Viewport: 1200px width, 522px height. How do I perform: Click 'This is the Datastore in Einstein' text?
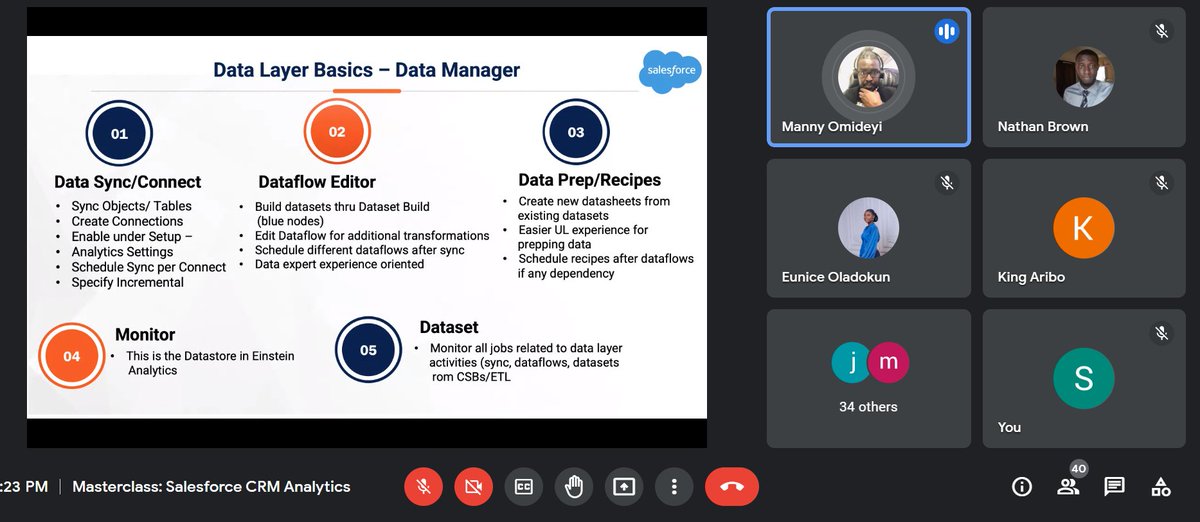tap(210, 356)
